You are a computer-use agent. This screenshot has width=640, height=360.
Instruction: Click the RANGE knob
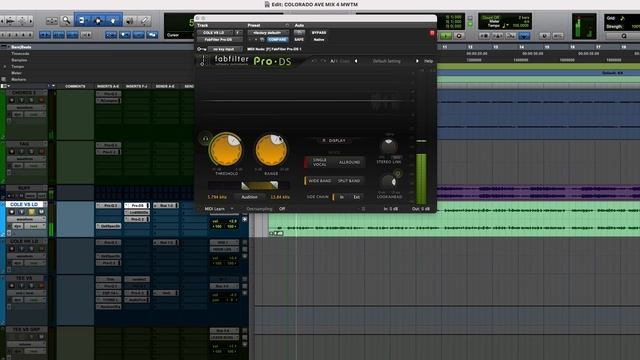click(271, 150)
